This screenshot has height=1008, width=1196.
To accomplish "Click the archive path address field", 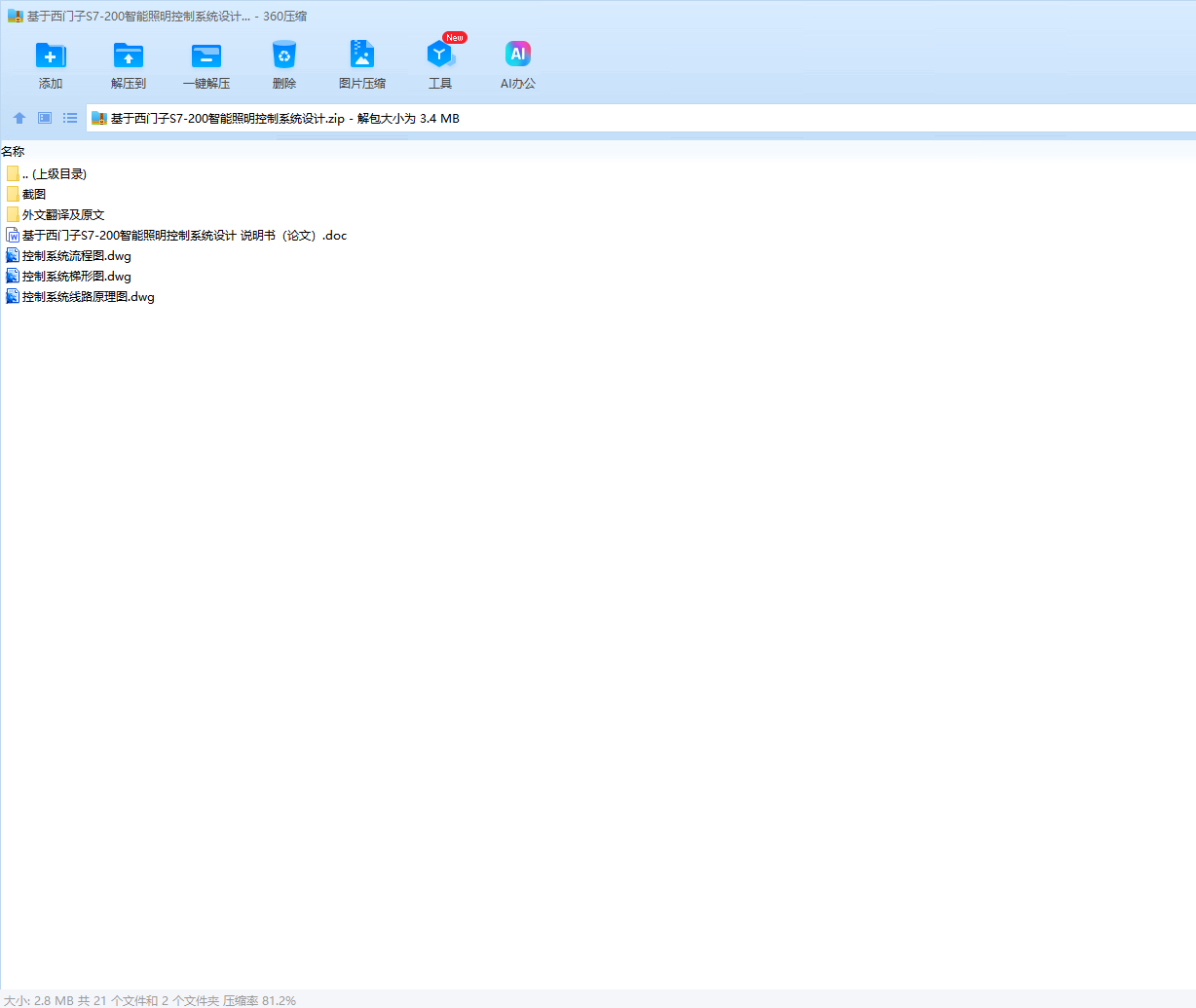I will tap(641, 118).
